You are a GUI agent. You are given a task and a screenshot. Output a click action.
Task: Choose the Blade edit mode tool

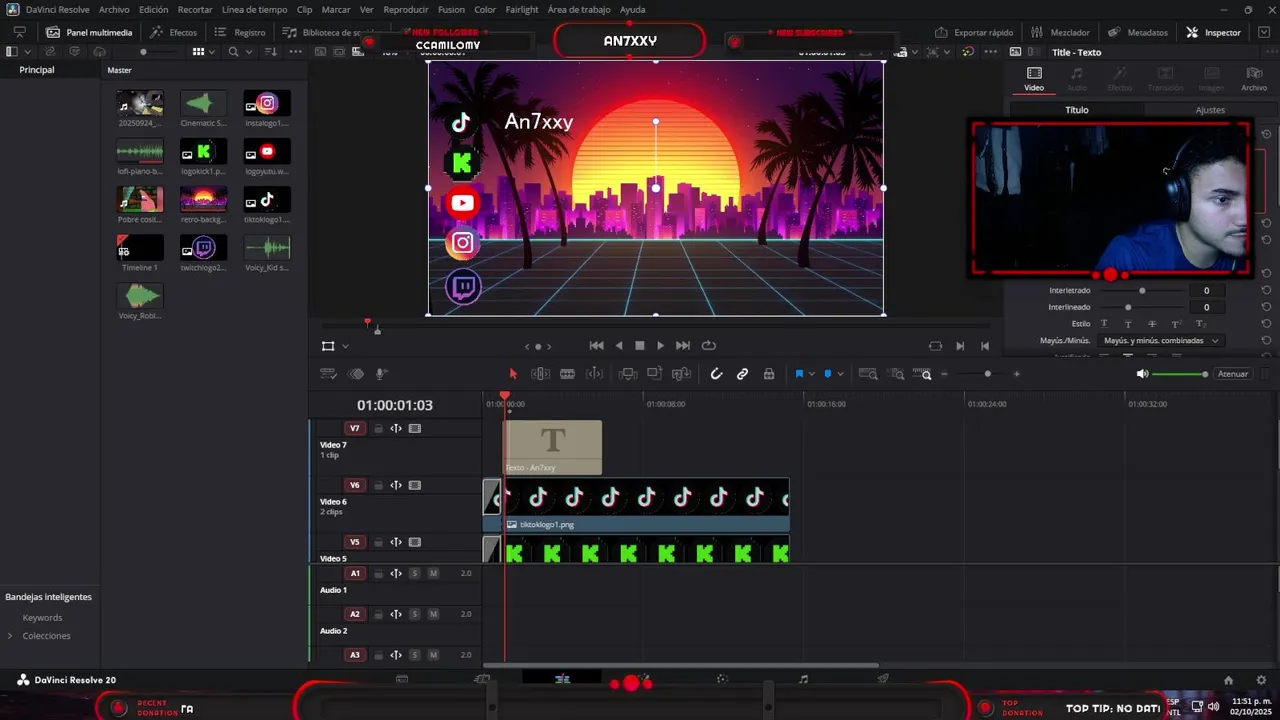pos(567,374)
